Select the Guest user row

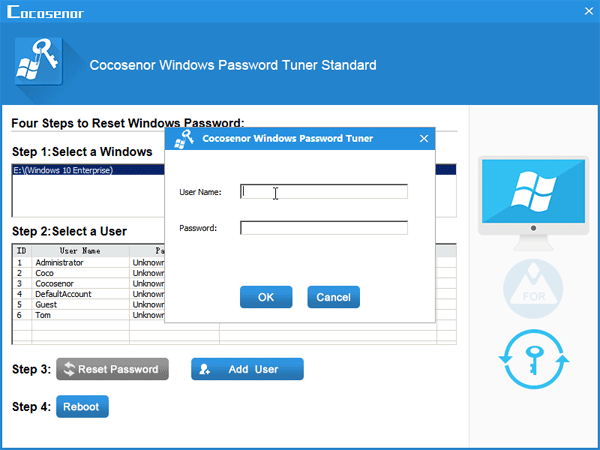[88, 305]
